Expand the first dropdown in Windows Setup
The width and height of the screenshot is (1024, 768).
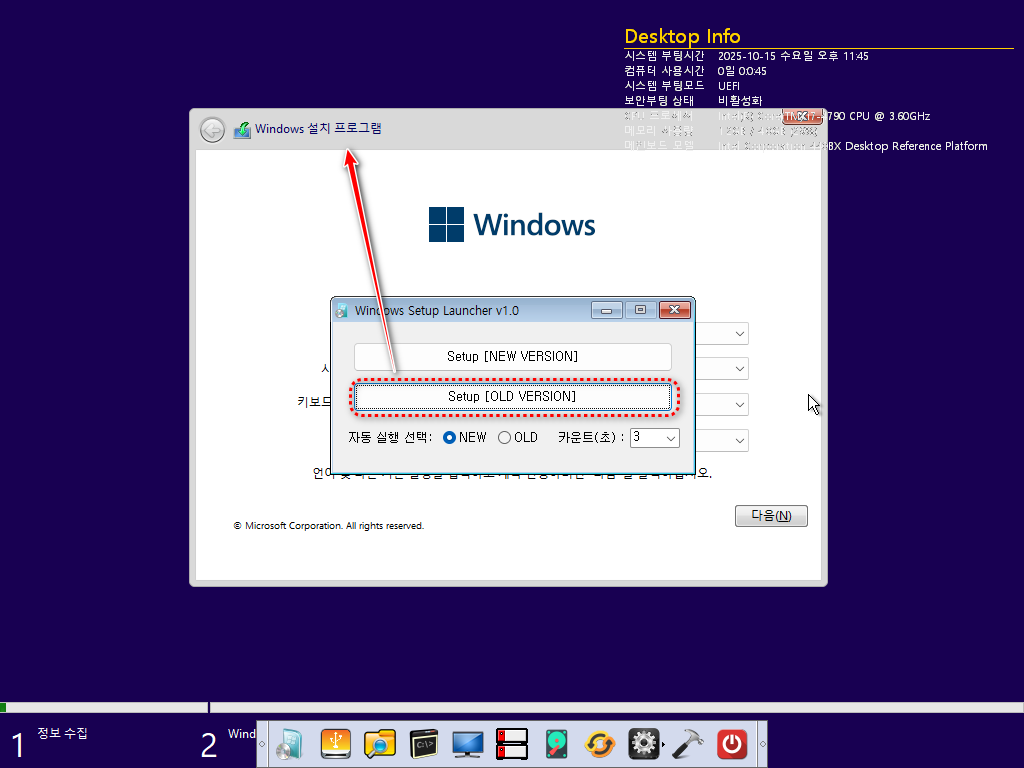tap(739, 334)
